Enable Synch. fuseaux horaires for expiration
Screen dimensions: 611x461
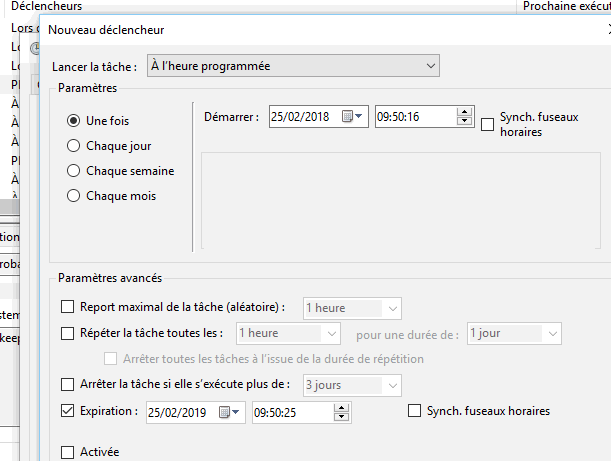pos(414,411)
